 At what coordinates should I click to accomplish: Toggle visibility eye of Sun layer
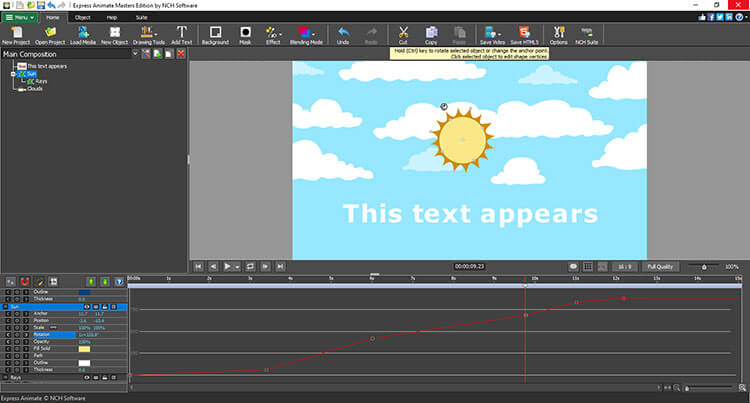pyautogui.click(x=87, y=306)
